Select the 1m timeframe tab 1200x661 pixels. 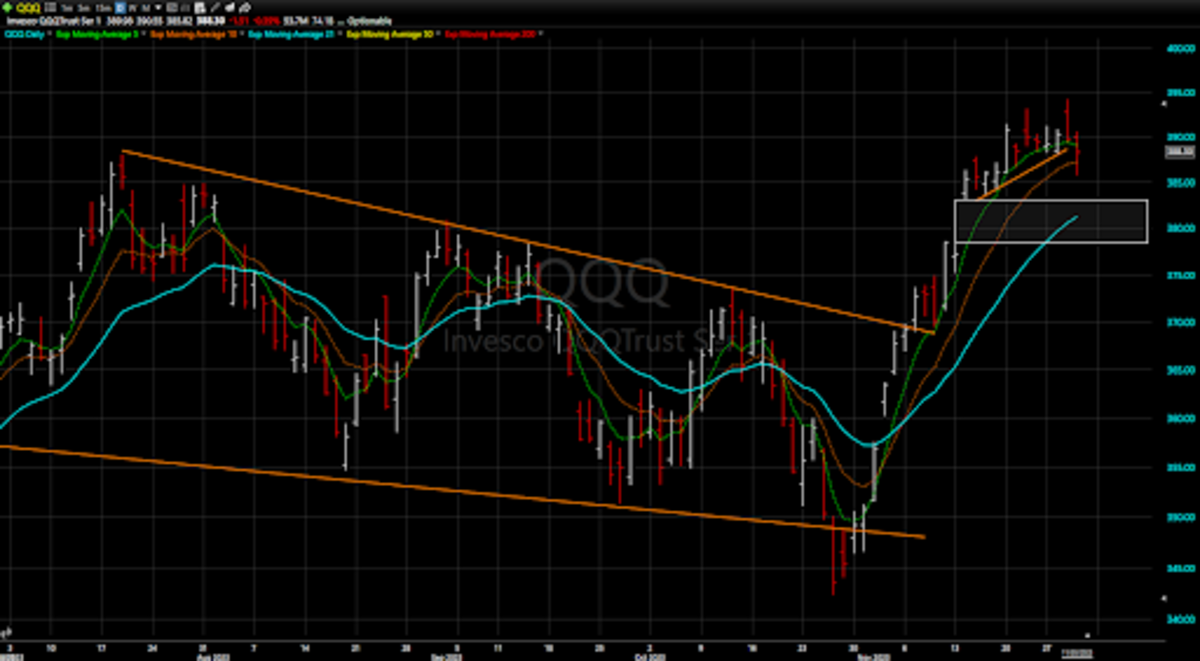point(66,6)
